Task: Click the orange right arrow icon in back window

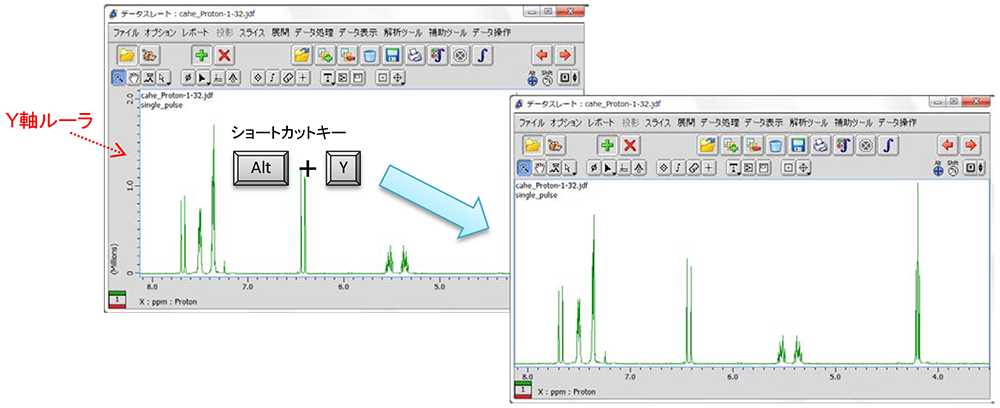Action: click(x=565, y=55)
